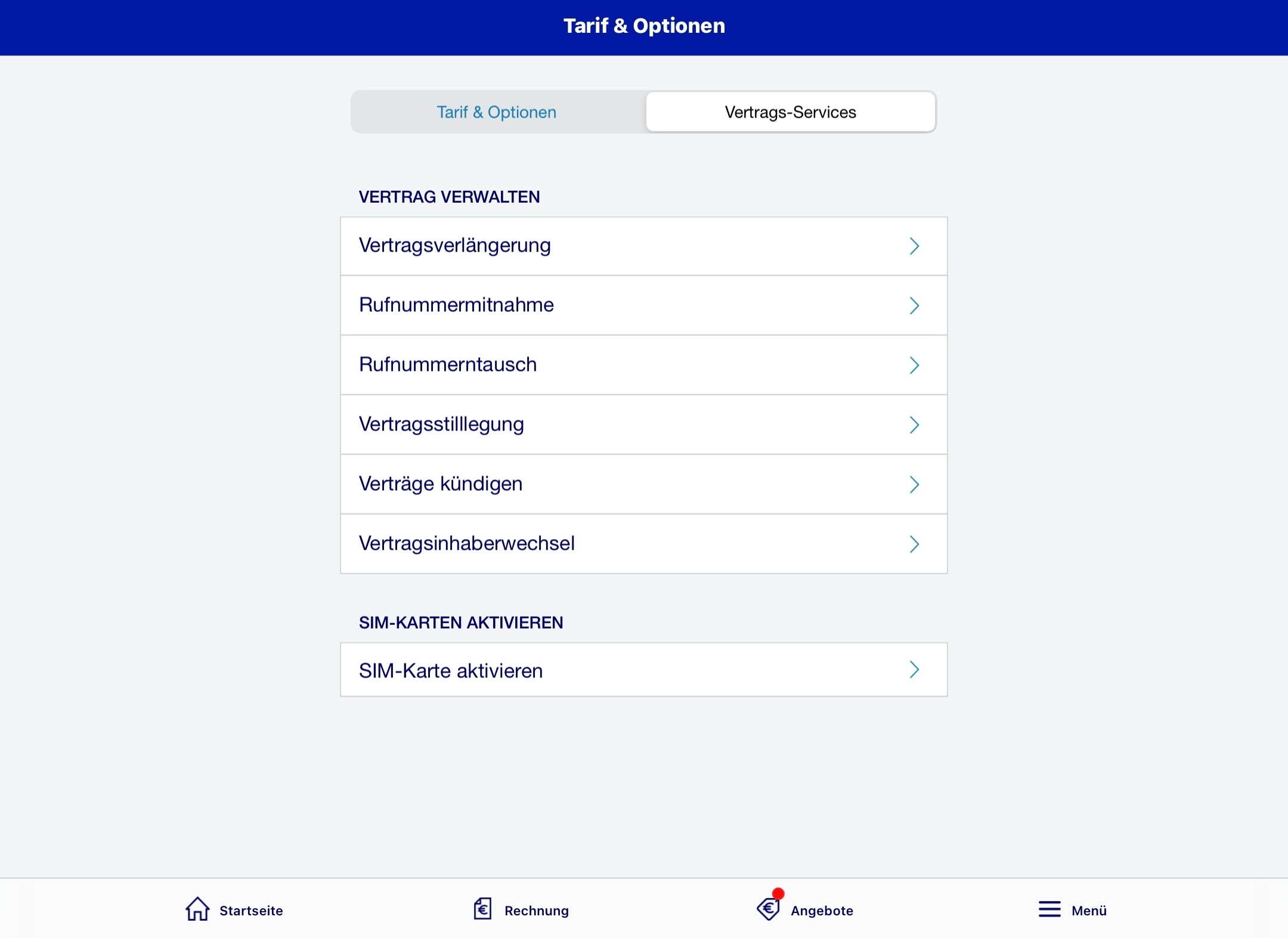Open the Vertragsinhaberwechsel list item
The height and width of the screenshot is (938, 1288).
[644, 544]
